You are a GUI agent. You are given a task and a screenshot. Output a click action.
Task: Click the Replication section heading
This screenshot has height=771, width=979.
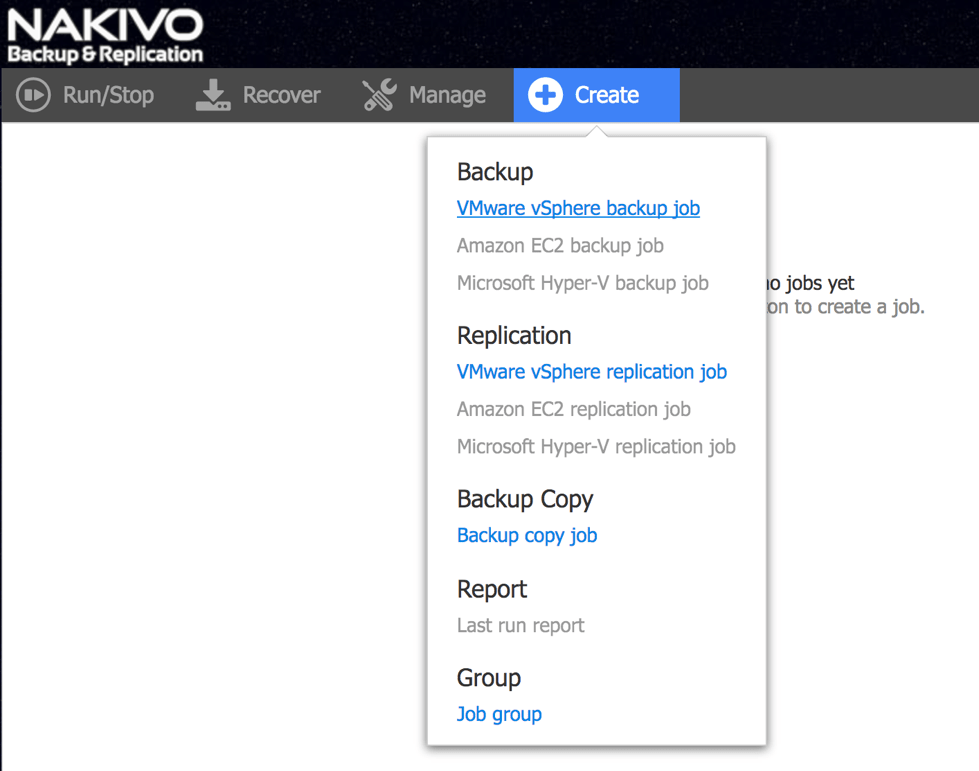(x=514, y=335)
